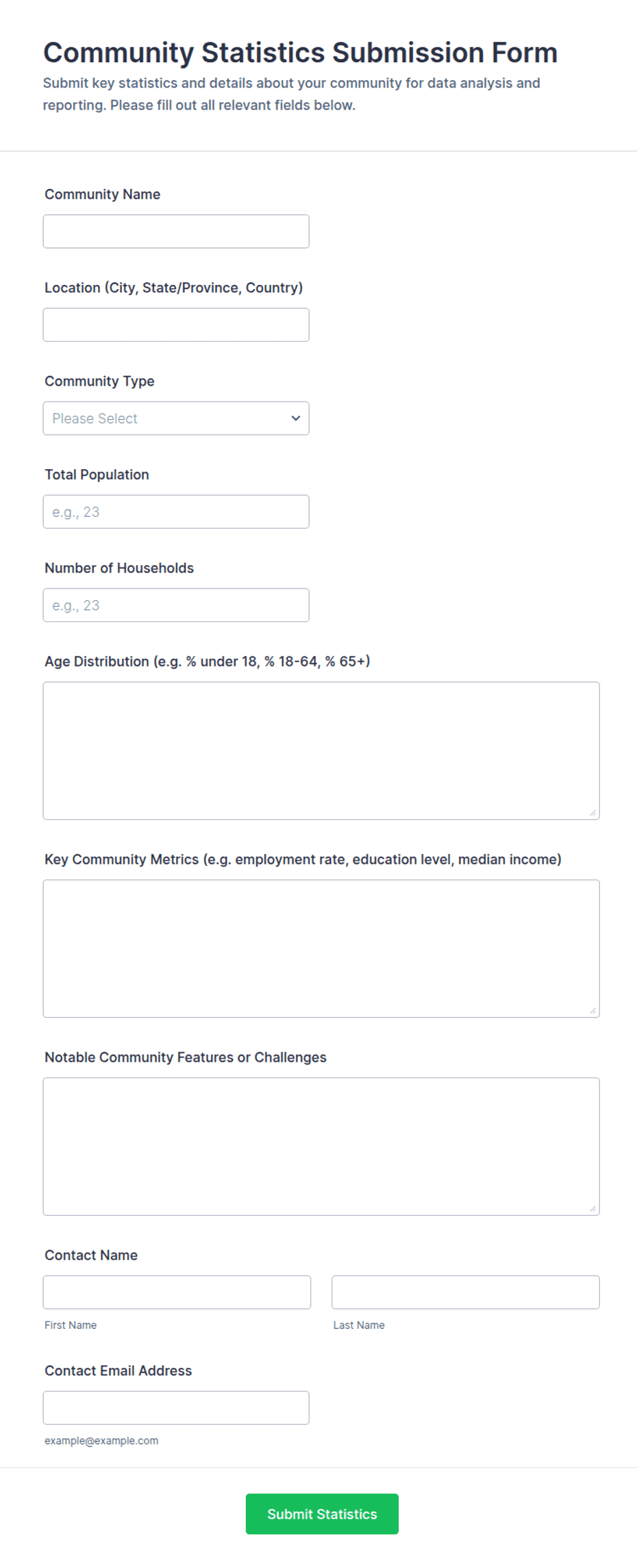
Task: Grab the Age Distribution resize handle
Action: 592,812
